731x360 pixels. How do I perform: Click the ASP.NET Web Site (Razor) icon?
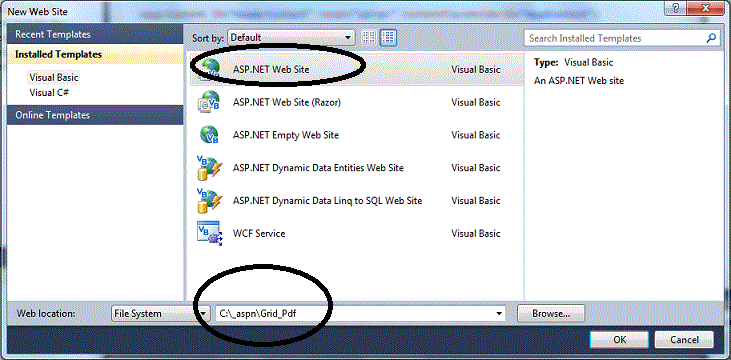coord(208,102)
